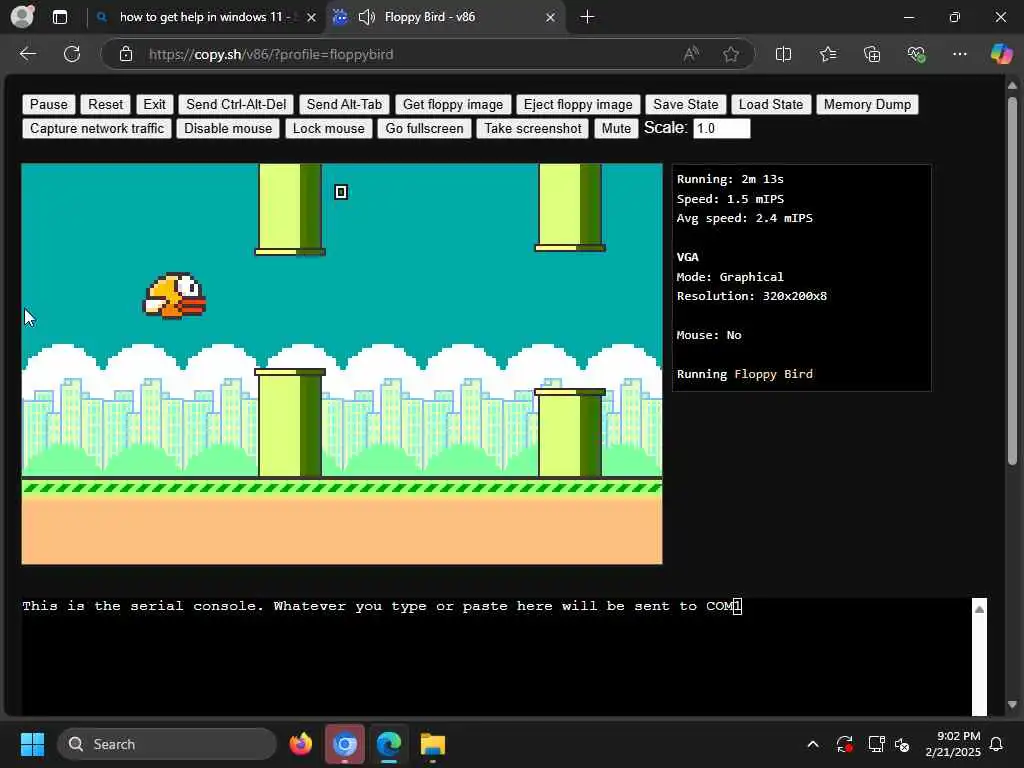Open File Explorer from taskbar
The height and width of the screenshot is (768, 1024).
pyautogui.click(x=432, y=744)
